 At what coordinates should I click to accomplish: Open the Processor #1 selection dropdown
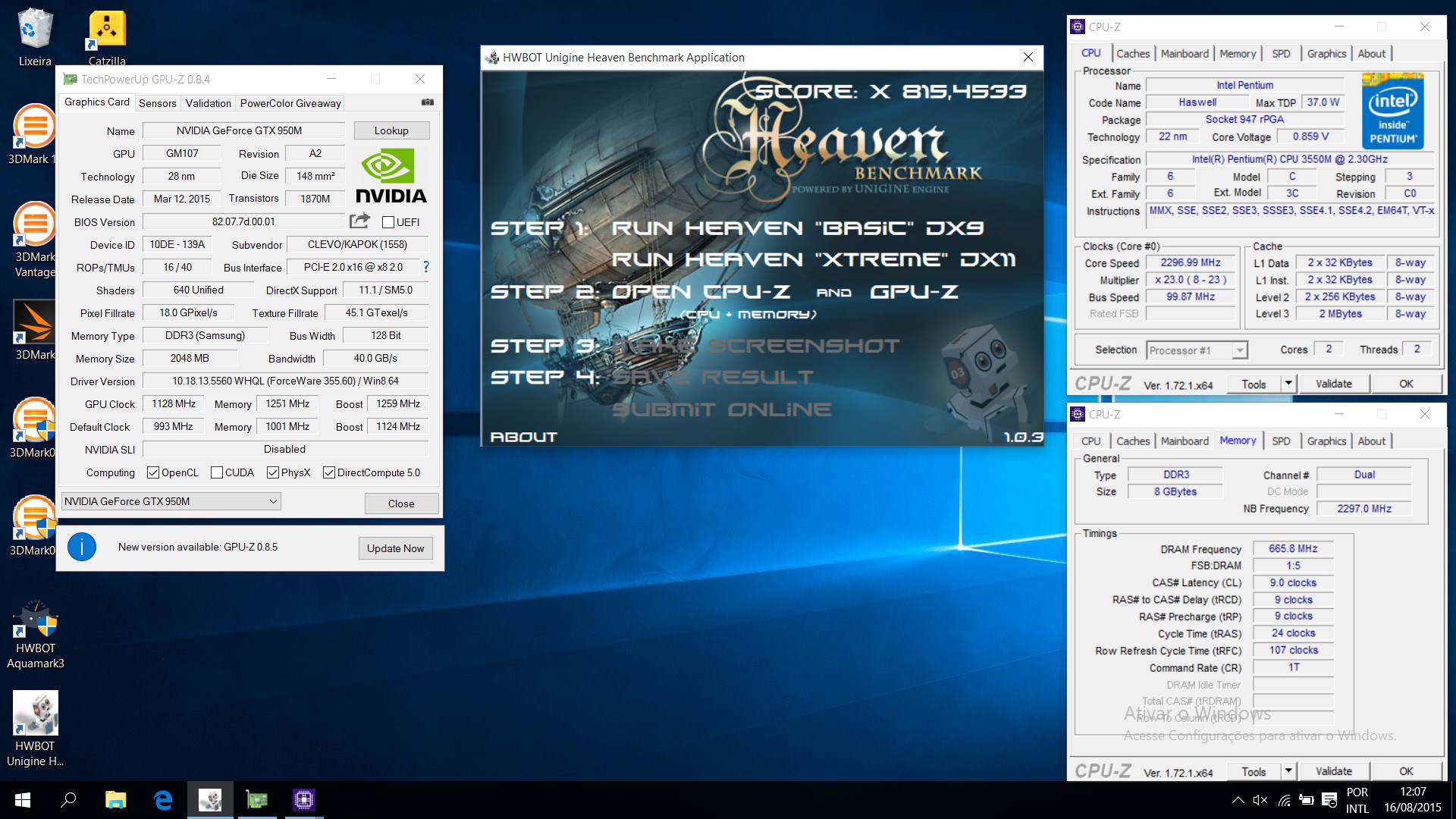(x=1197, y=350)
